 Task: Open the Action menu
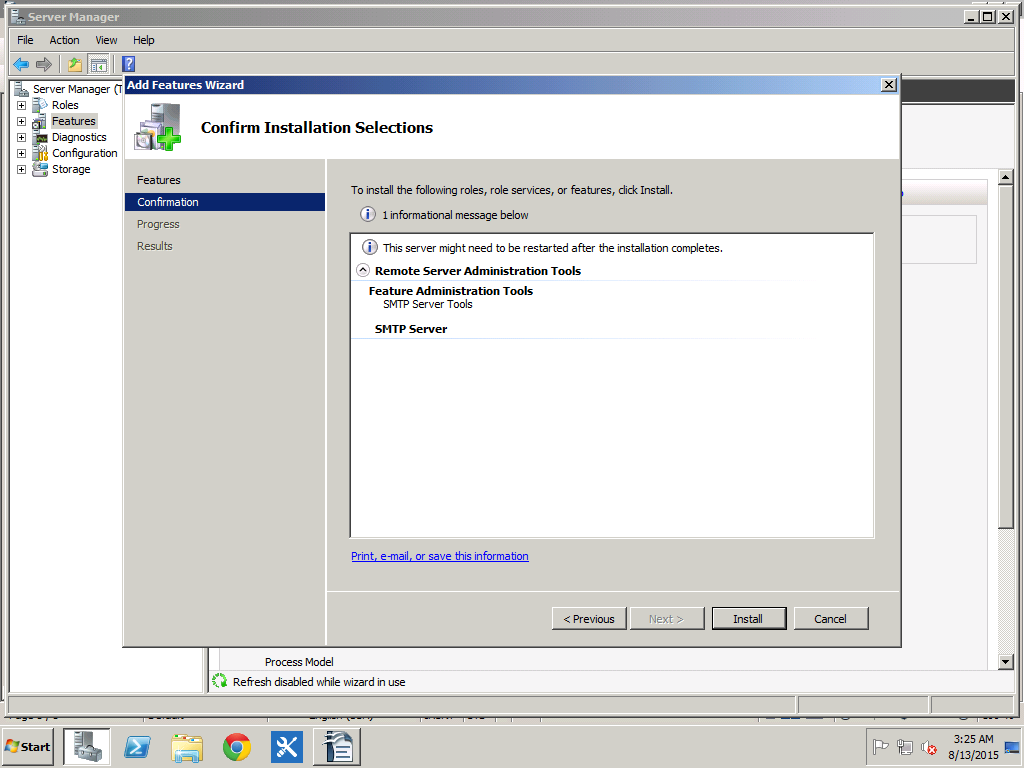click(x=64, y=40)
